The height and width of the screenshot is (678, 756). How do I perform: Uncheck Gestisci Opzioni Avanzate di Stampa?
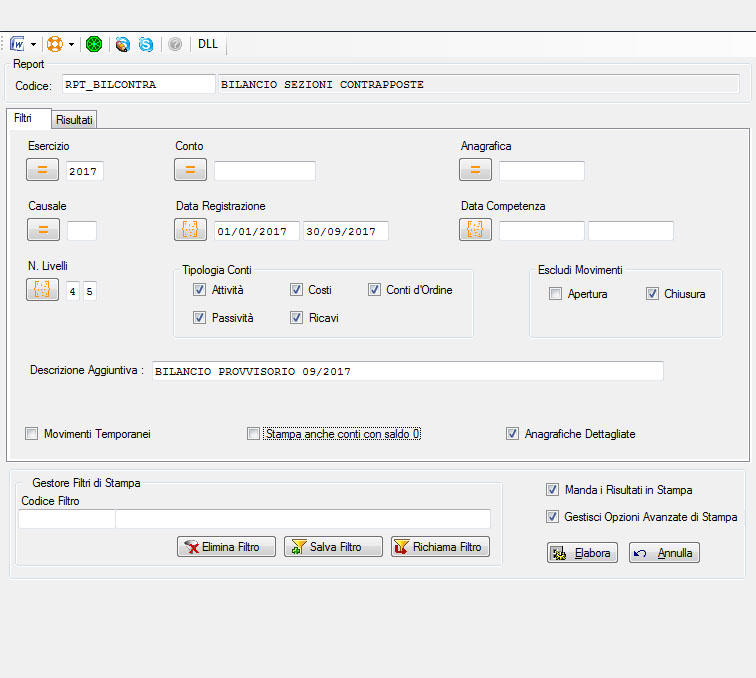[552, 516]
